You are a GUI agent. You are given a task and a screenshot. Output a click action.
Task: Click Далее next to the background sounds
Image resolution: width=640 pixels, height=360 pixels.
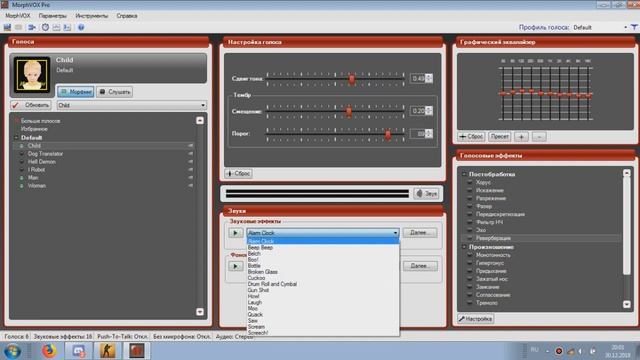pos(420,266)
